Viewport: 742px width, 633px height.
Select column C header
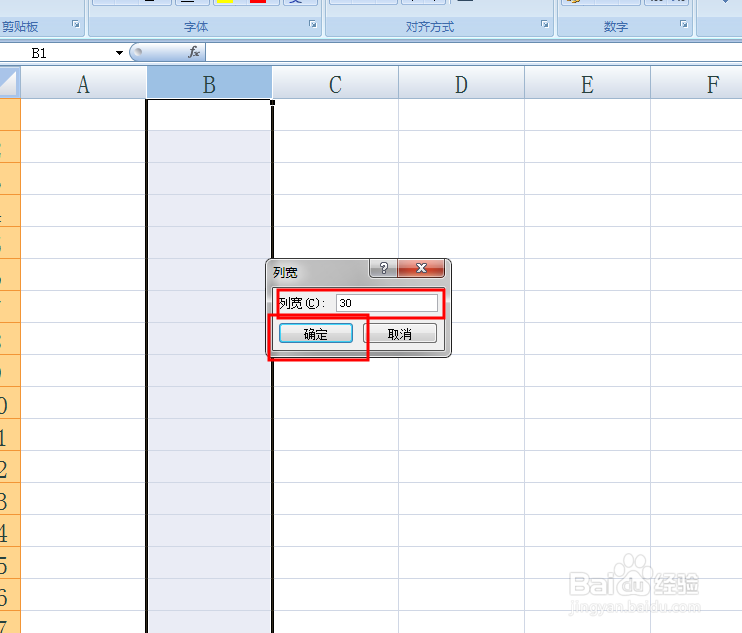pos(335,83)
